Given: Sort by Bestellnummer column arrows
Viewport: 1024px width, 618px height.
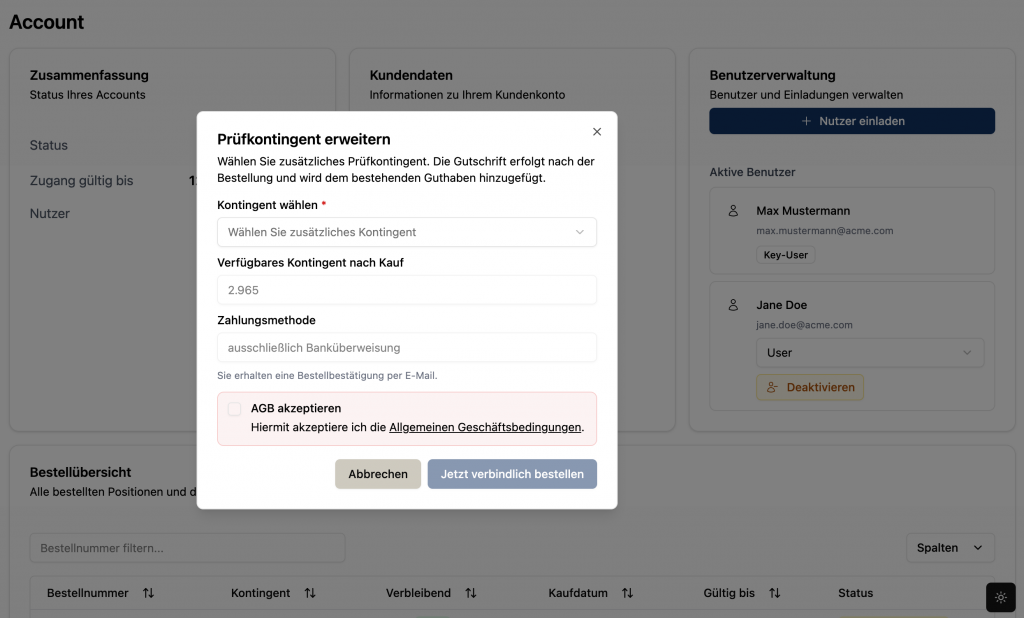Looking at the screenshot, I should pos(148,593).
